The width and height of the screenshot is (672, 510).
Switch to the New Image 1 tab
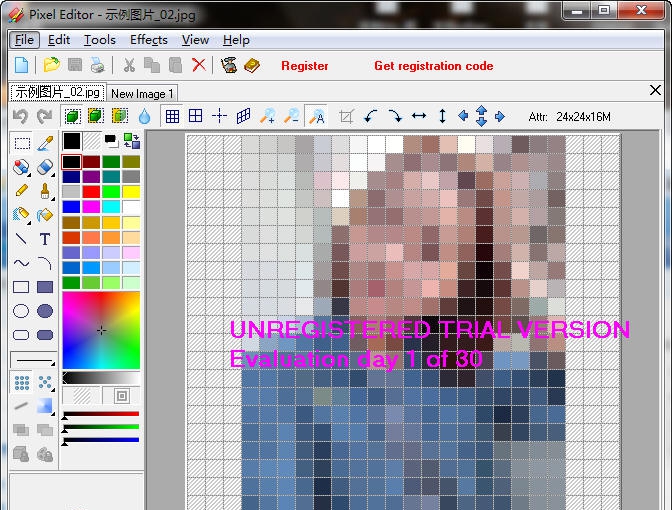tap(142, 93)
